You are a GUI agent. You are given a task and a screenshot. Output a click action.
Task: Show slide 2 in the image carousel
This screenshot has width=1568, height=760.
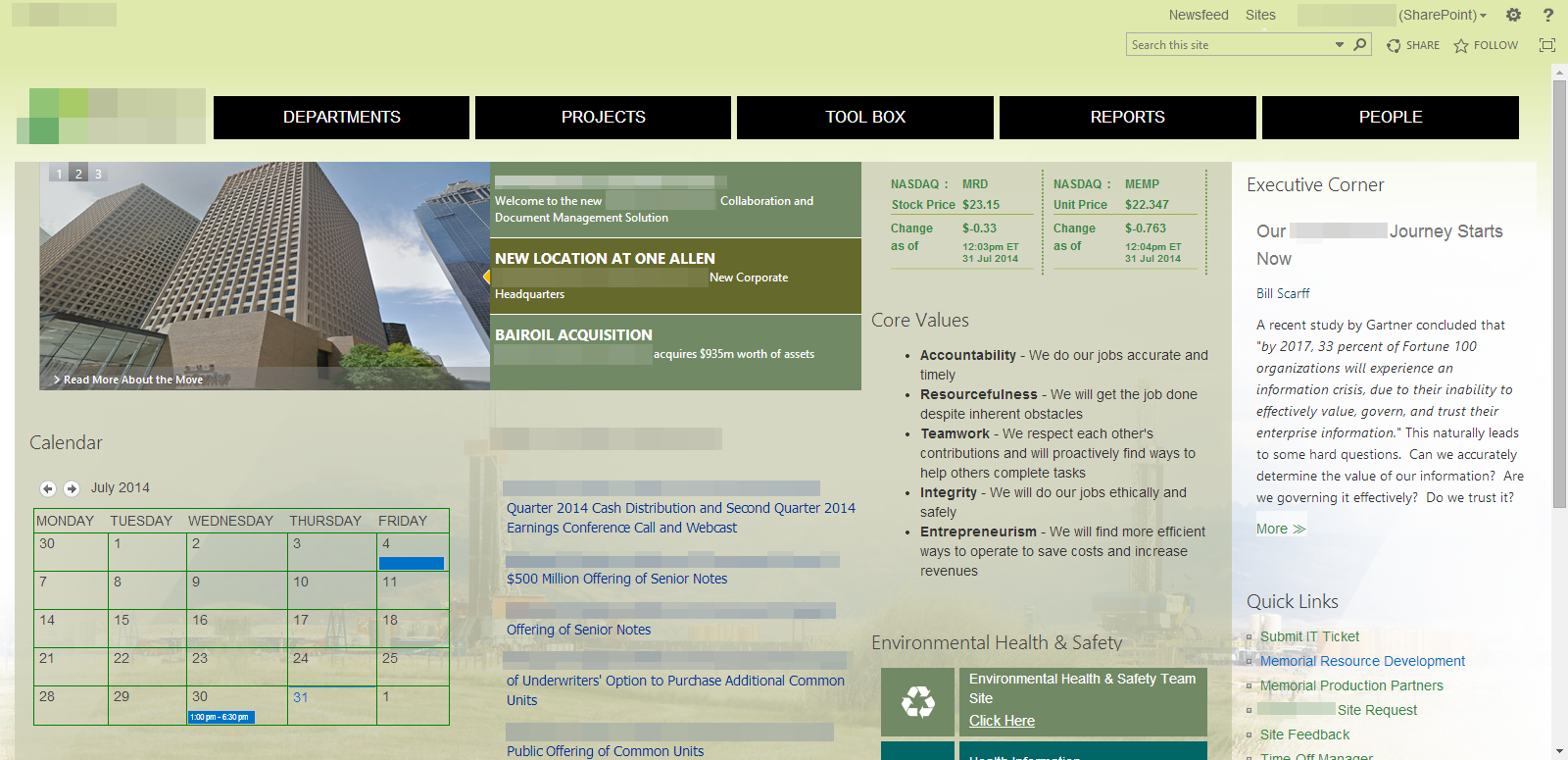click(x=78, y=174)
